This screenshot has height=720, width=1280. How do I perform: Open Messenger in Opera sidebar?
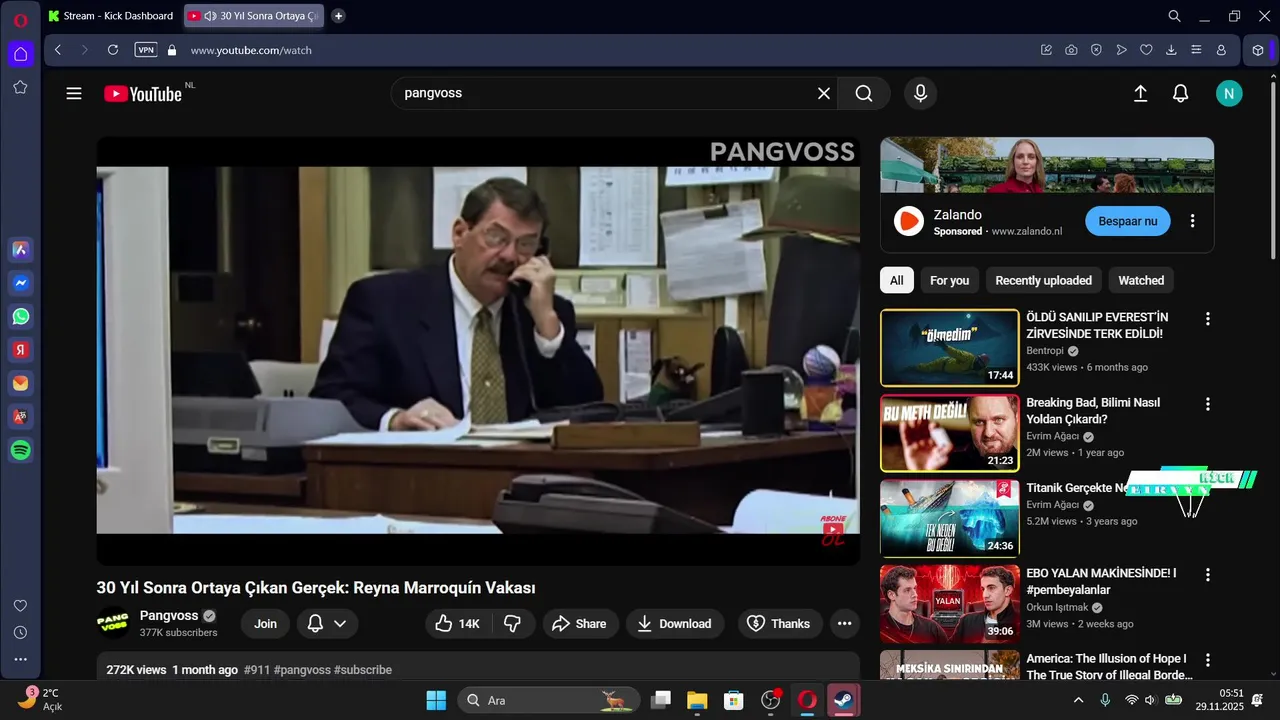pos(20,283)
